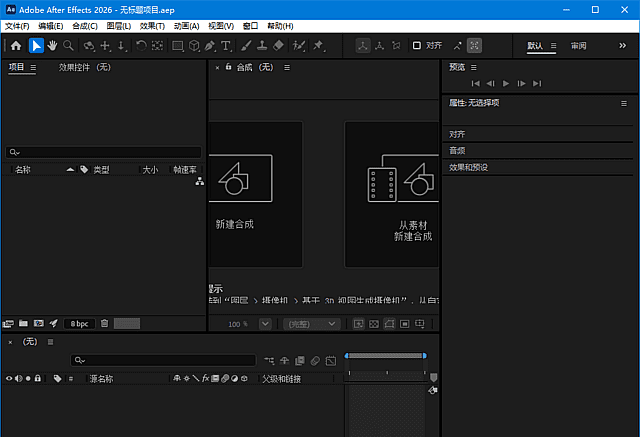Toggle shy layers switch in timeline

(284, 361)
